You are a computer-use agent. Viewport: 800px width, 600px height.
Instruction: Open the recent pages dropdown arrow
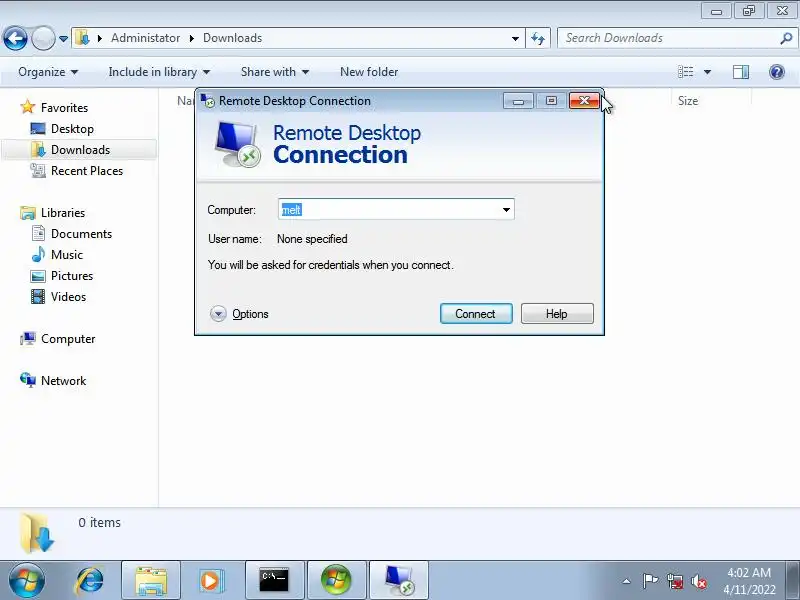point(63,39)
